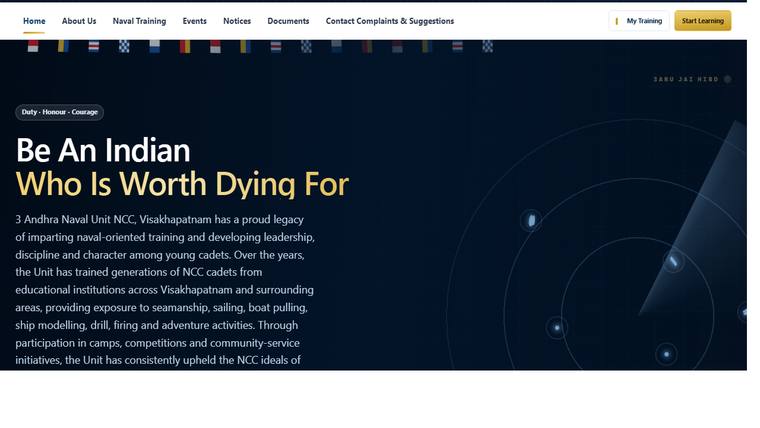Image resolution: width=760 pixels, height=428 pixels.
Task: Open the Home nav tab
Action: (x=34, y=21)
